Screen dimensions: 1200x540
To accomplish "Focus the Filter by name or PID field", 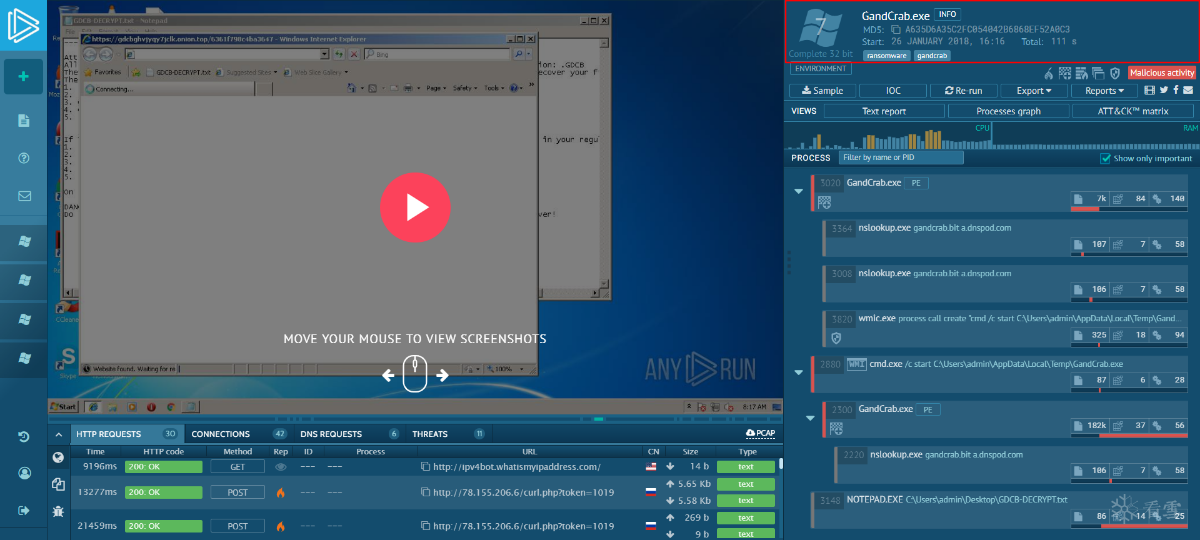I will [901, 158].
